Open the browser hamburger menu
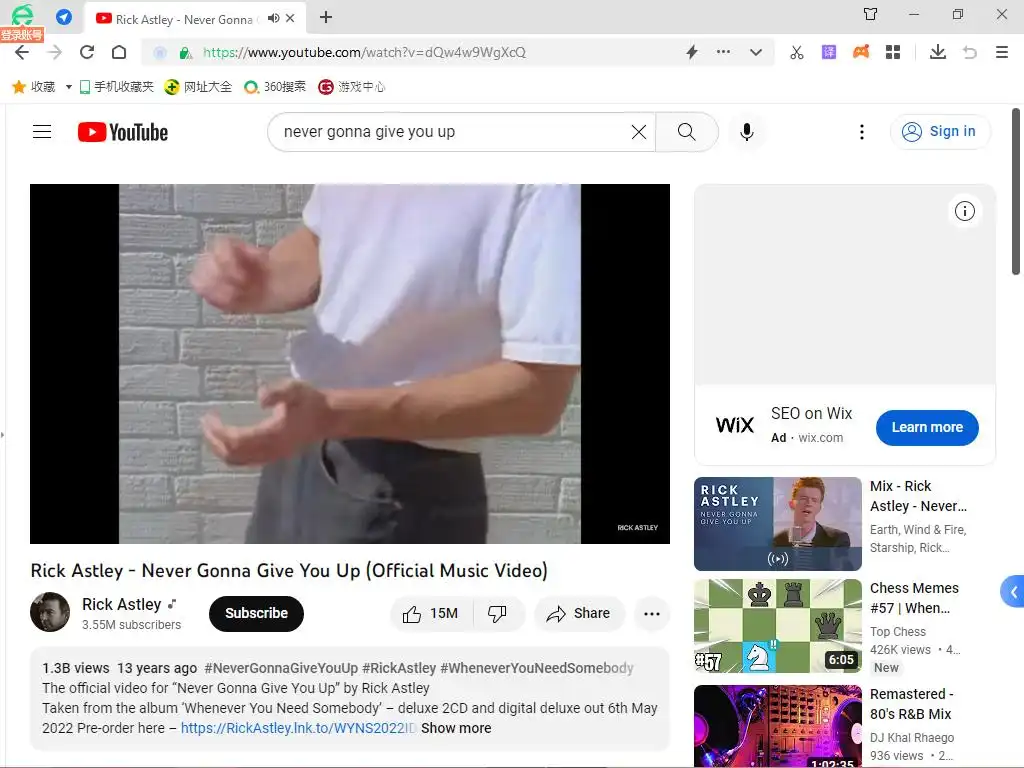This screenshot has width=1024, height=768. point(1002,52)
